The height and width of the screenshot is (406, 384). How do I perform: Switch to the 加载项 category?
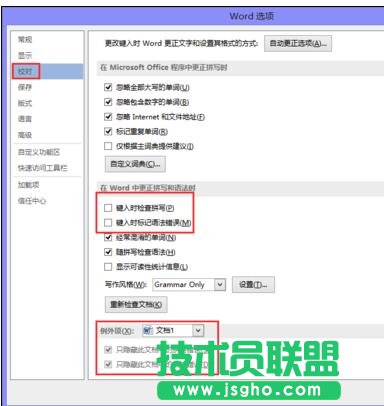tap(29, 185)
